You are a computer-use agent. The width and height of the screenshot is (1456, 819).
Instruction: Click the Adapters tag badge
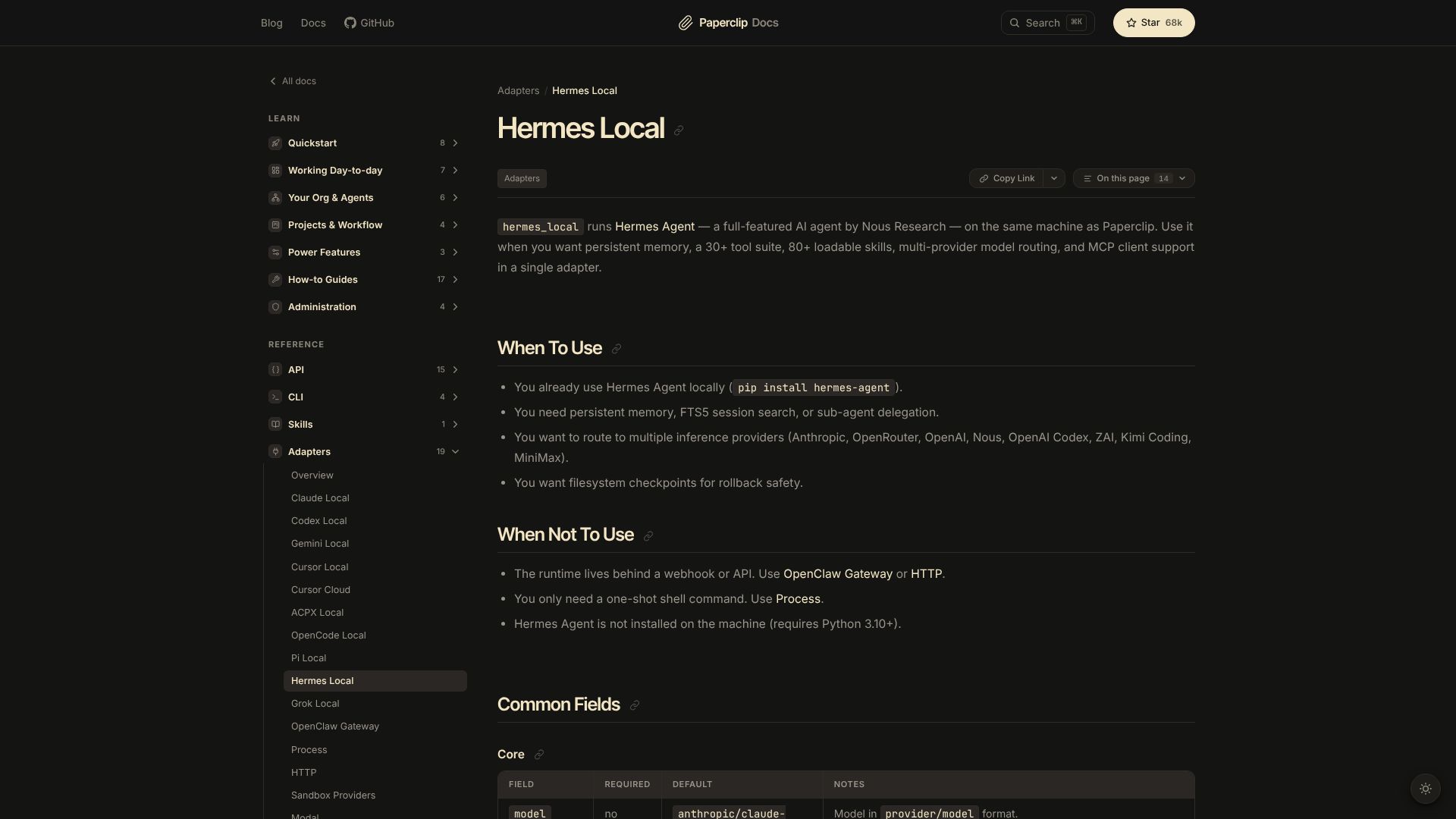(x=522, y=178)
